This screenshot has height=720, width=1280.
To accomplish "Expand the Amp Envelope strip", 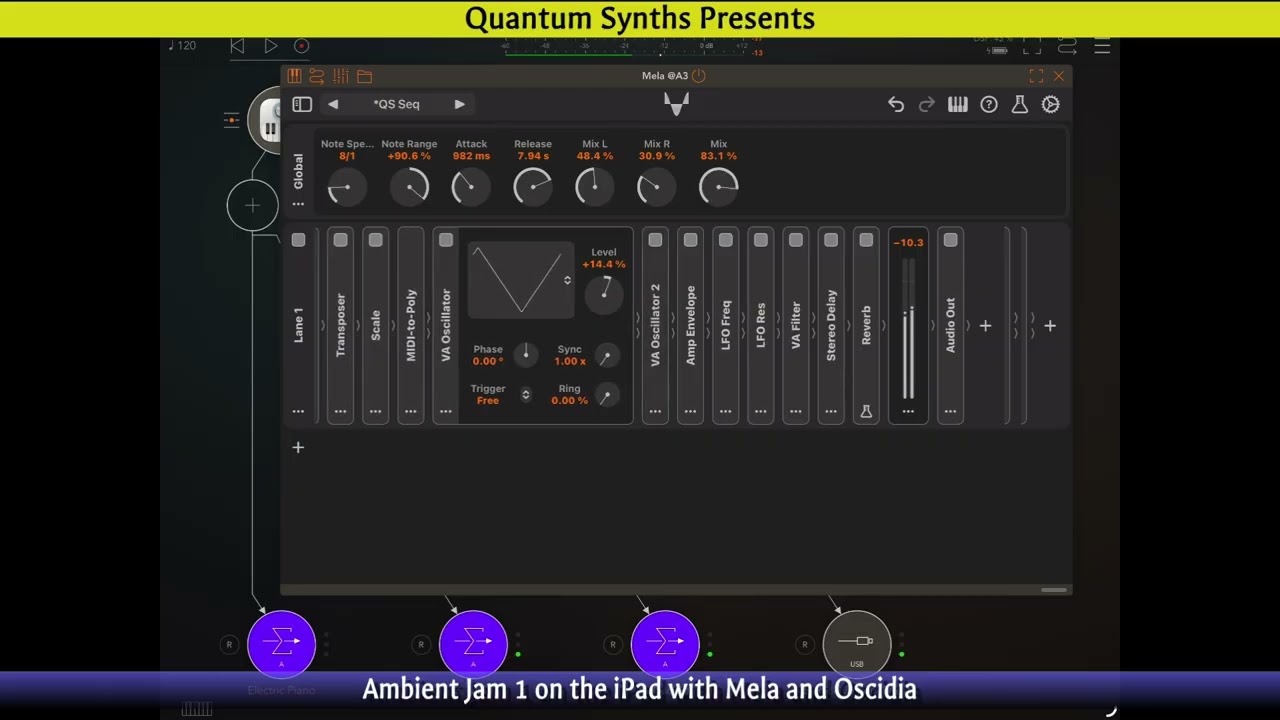I will point(690,325).
